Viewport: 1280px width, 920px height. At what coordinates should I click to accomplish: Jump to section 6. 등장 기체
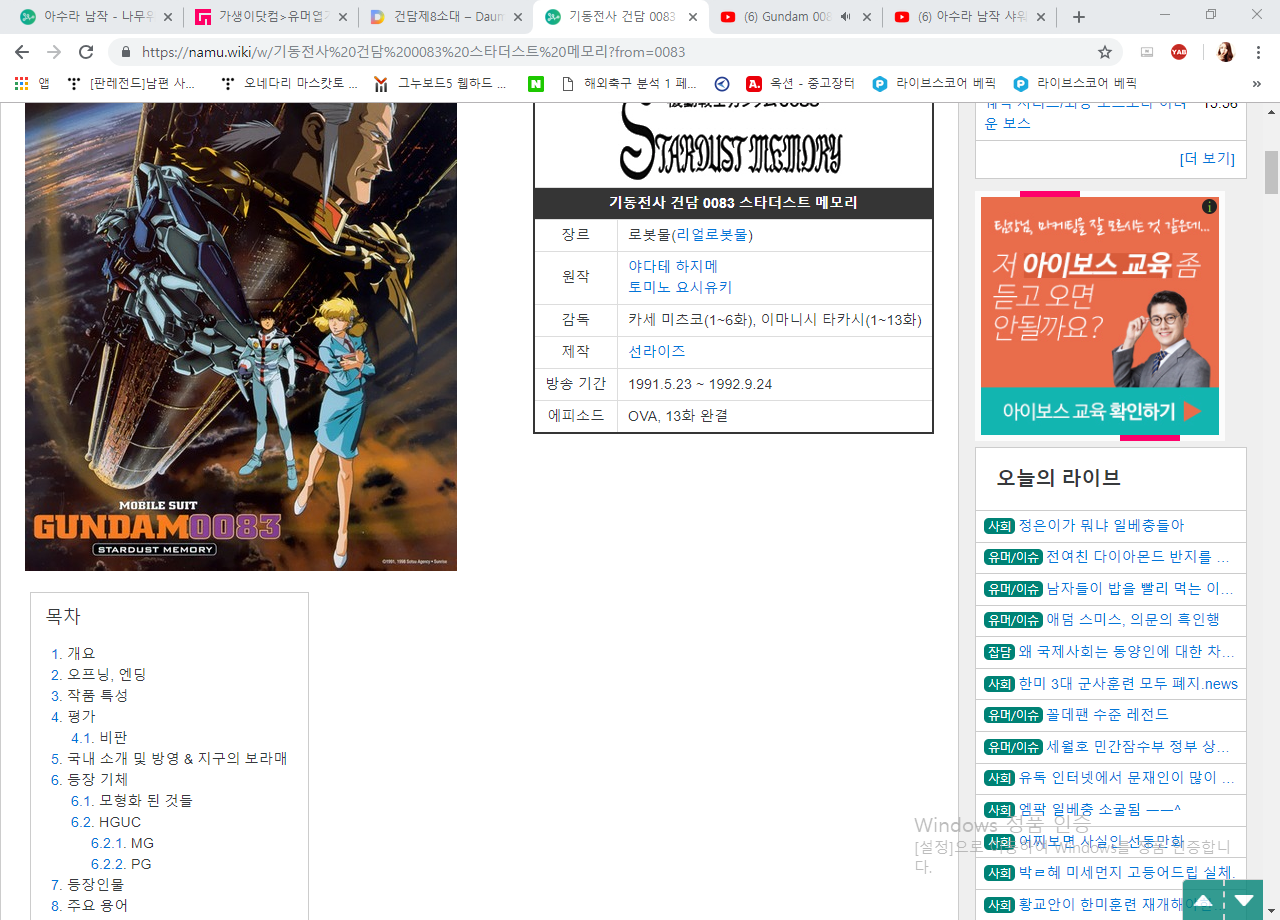tap(90, 779)
